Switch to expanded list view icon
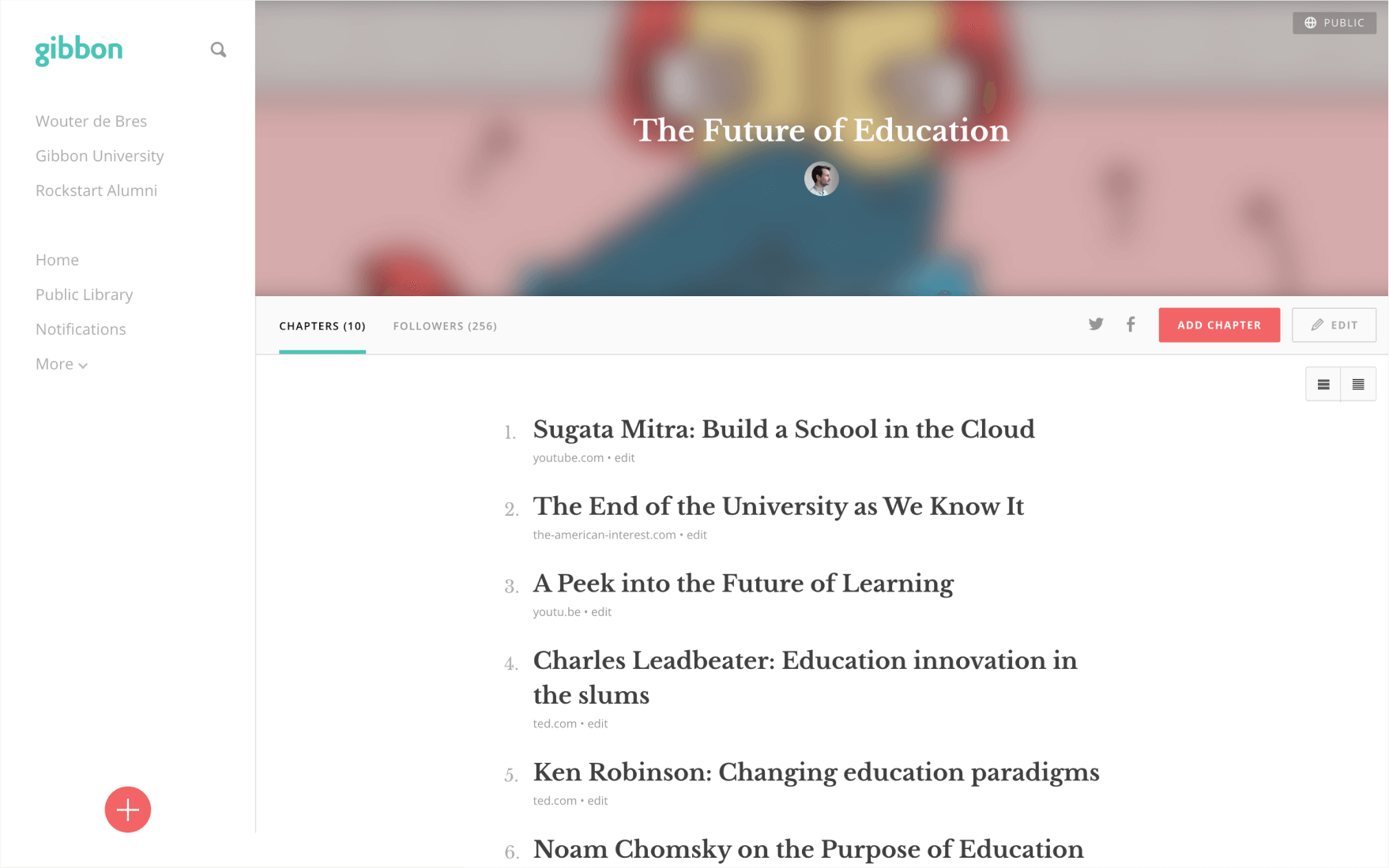The image size is (1389, 868). pos(1323,385)
